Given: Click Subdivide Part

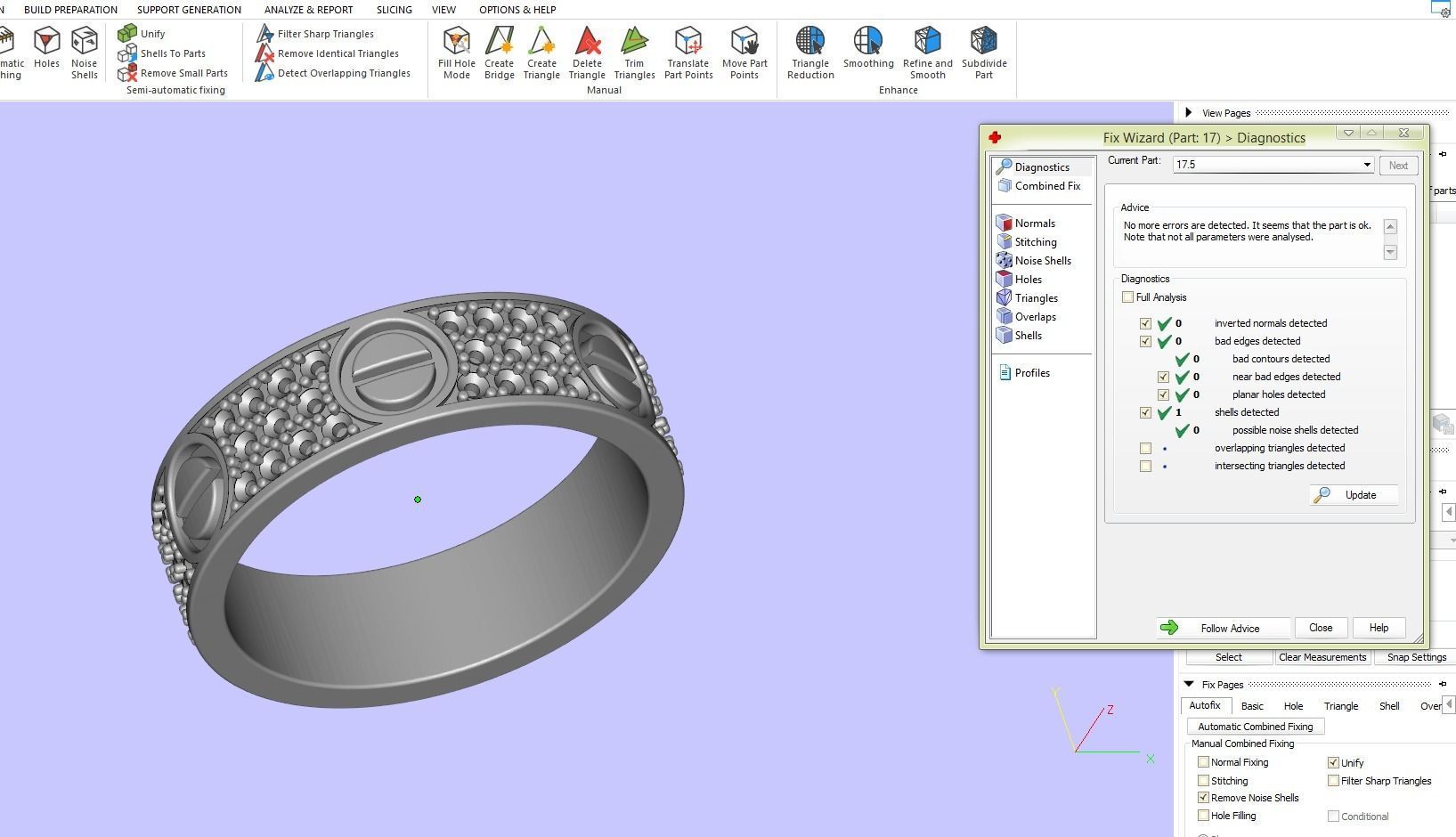Looking at the screenshot, I should (984, 53).
